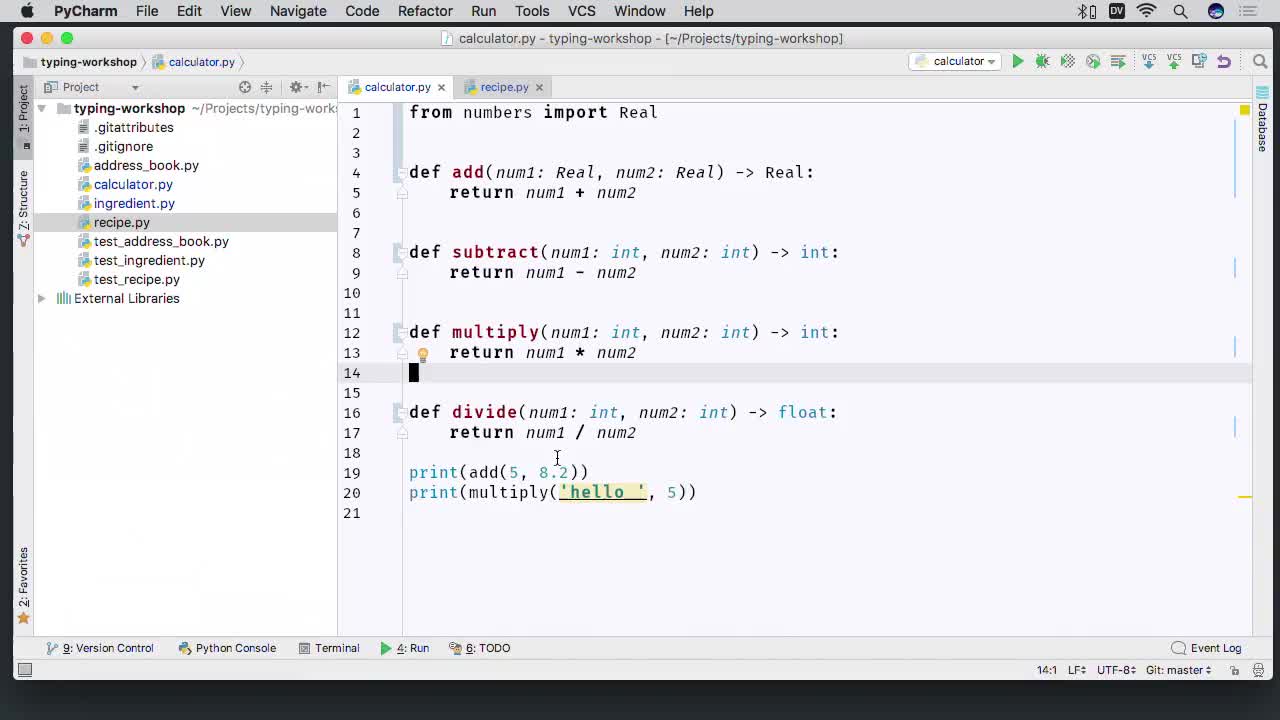This screenshot has width=1280, height=720.
Task: Update project from VCS
Action: pyautogui.click(x=1149, y=61)
